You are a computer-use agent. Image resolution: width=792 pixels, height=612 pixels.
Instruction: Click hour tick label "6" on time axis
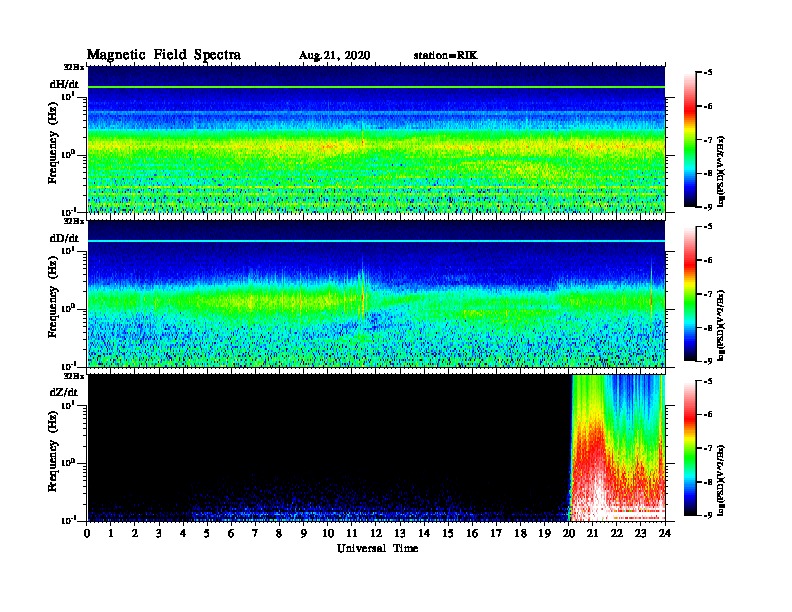[x=231, y=533]
